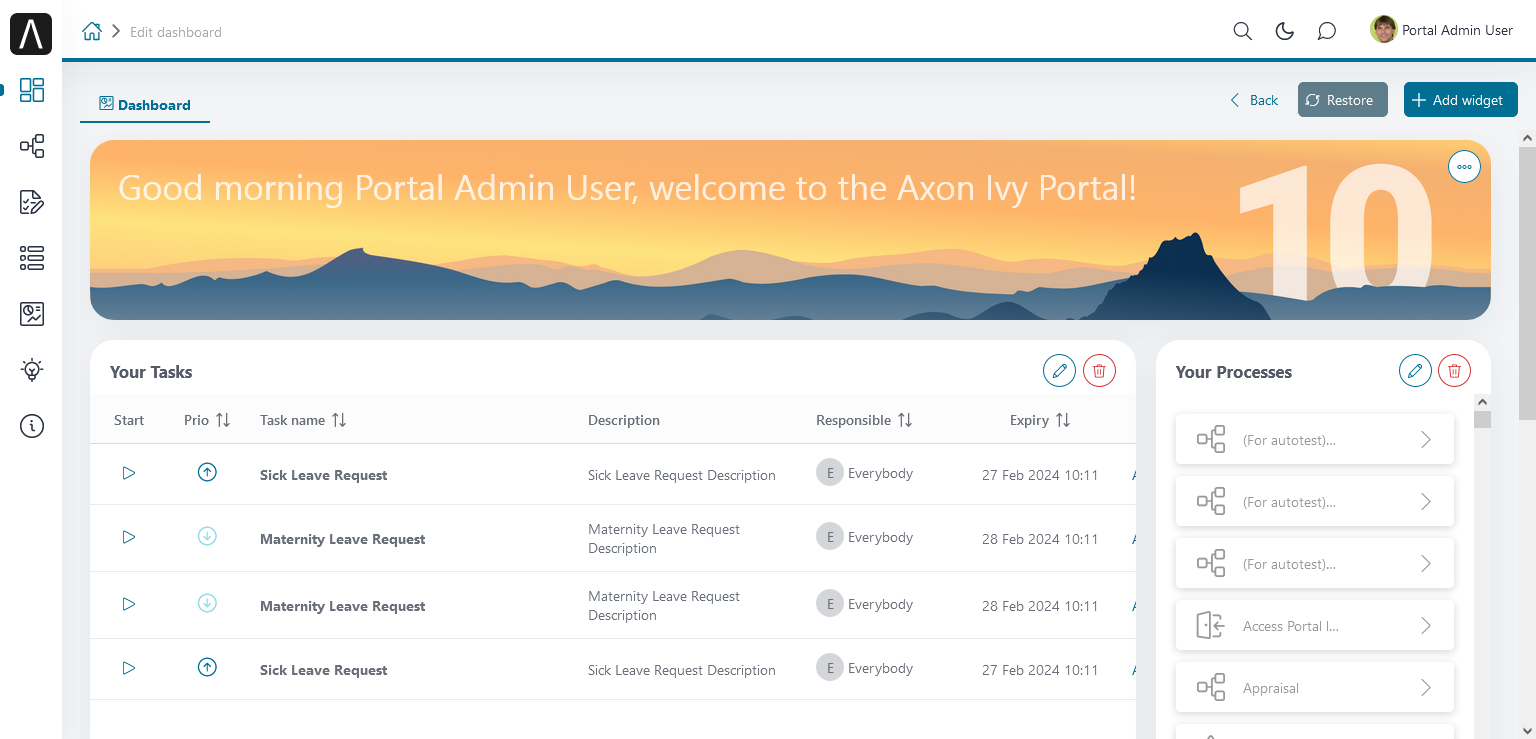The width and height of the screenshot is (1536, 739).
Task: Click Appraisal process icon
Action: (1211, 688)
